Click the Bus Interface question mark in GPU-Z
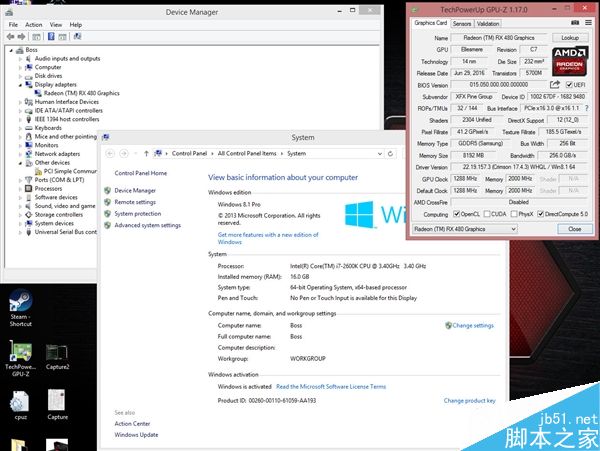600x451 pixels. (x=587, y=108)
